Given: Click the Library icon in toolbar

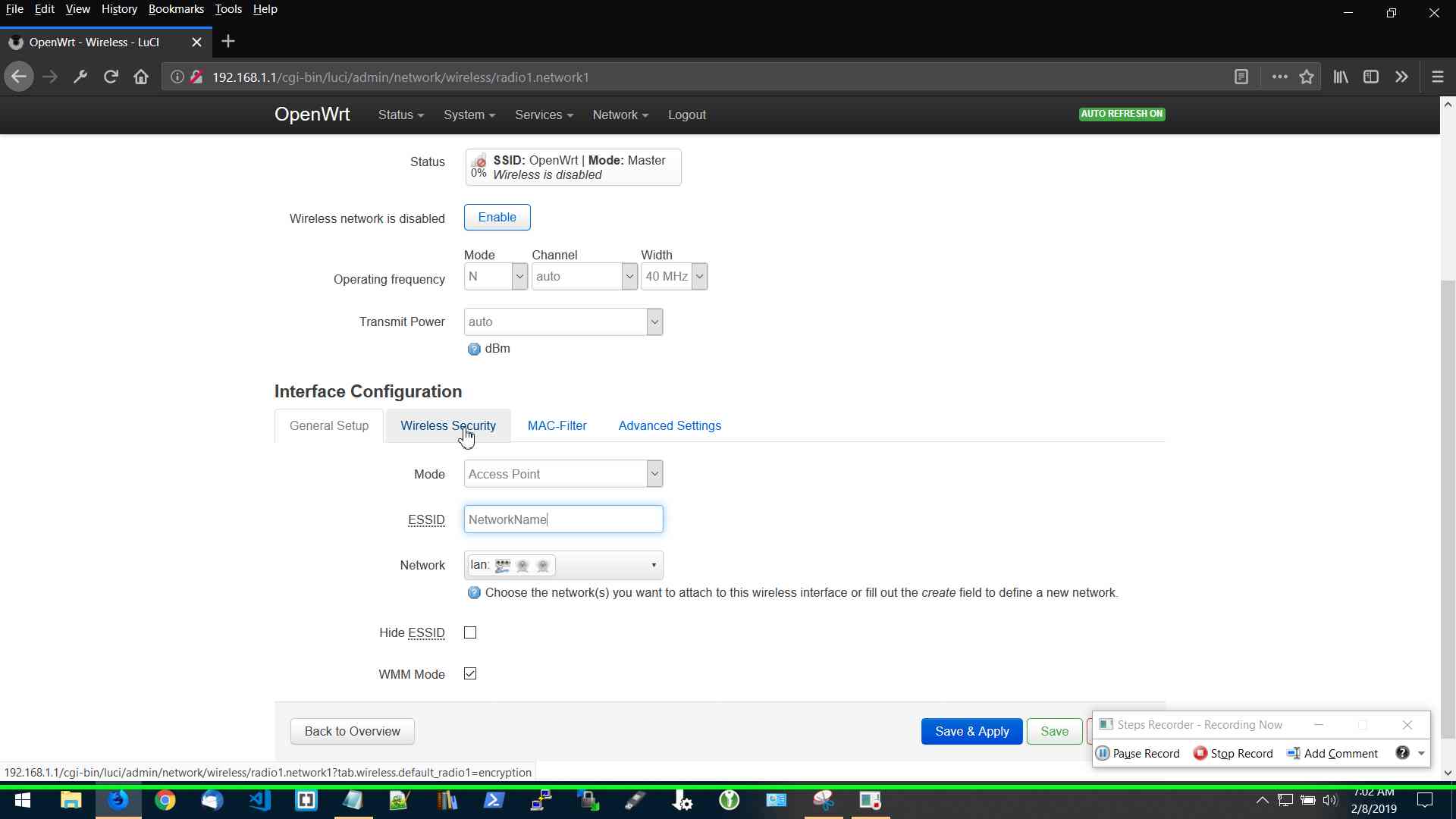Looking at the screenshot, I should [x=1341, y=77].
